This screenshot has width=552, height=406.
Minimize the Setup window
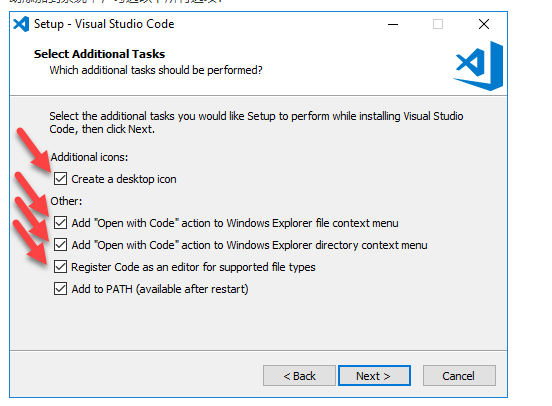pyautogui.click(x=393, y=24)
